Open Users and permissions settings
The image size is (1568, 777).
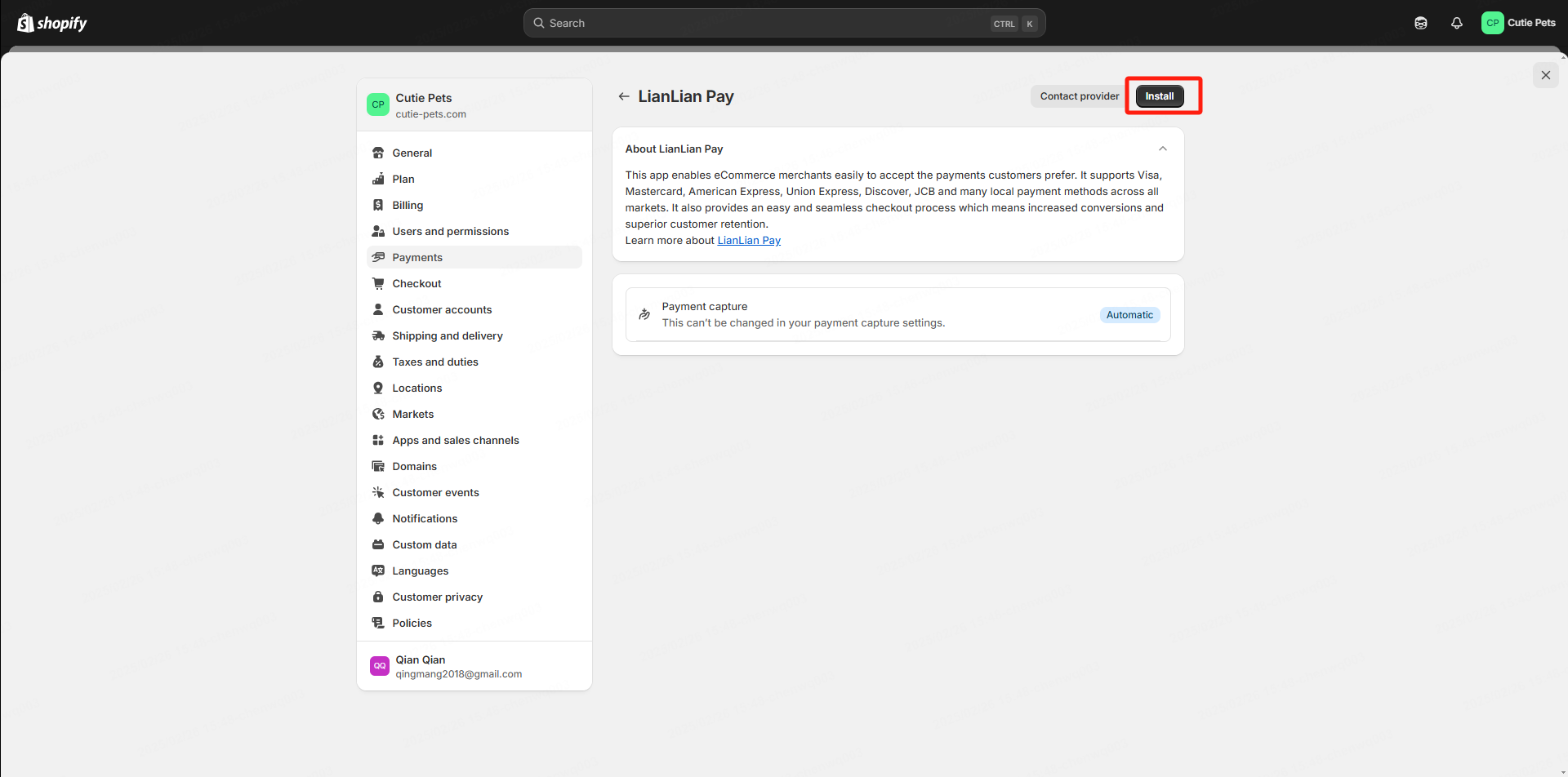(x=450, y=231)
